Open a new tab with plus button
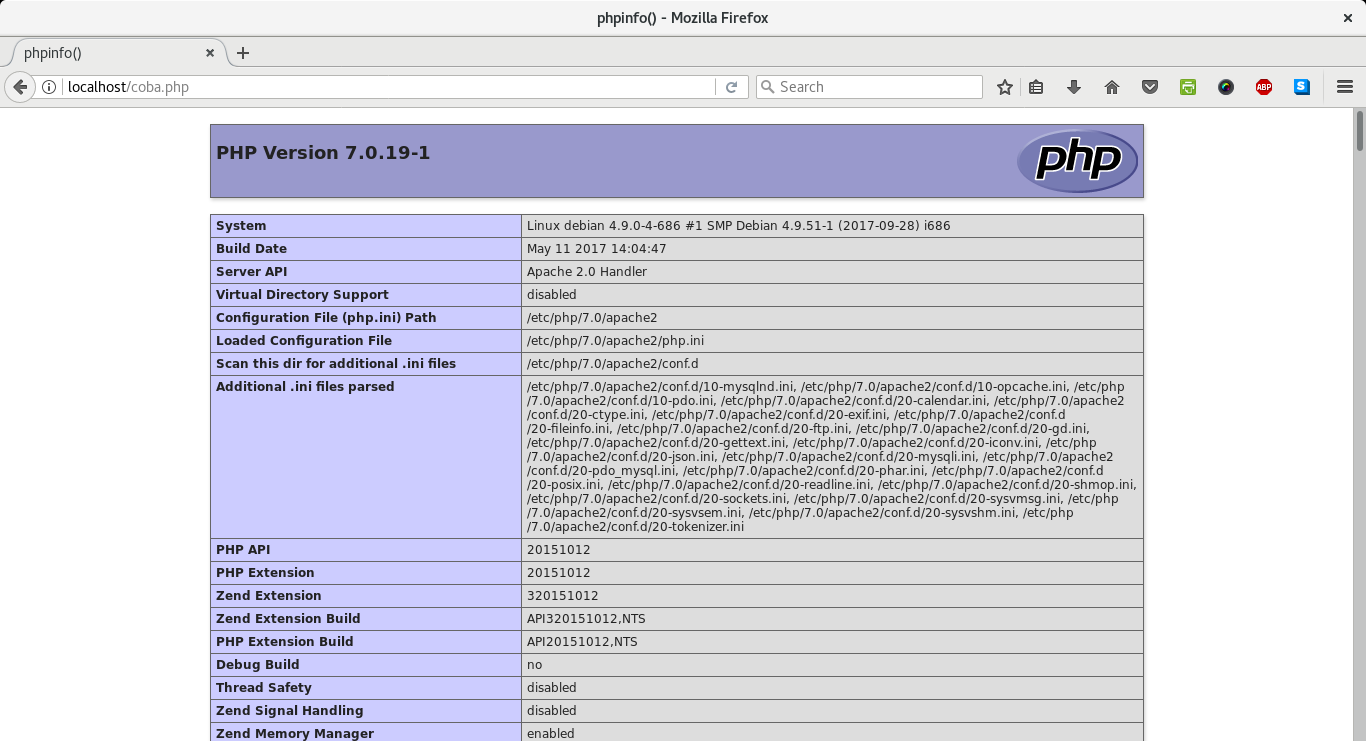This screenshot has width=1366, height=741. click(242, 53)
